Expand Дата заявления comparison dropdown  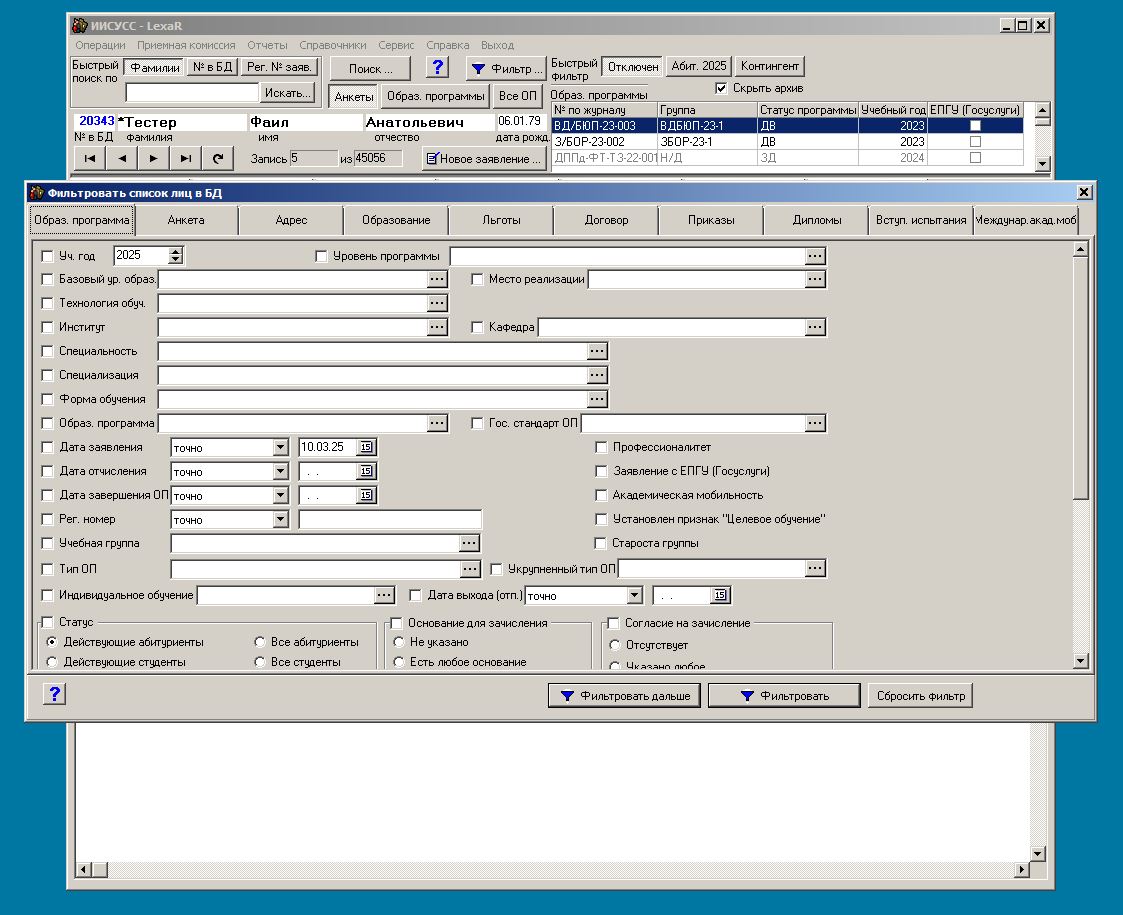click(280, 448)
